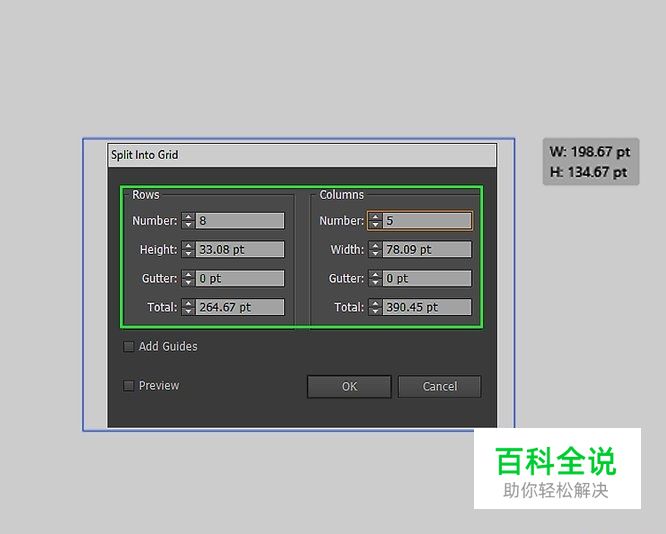This screenshot has width=666, height=534.
Task: Click the Columns Gutter stepper arrows
Action: (375, 279)
